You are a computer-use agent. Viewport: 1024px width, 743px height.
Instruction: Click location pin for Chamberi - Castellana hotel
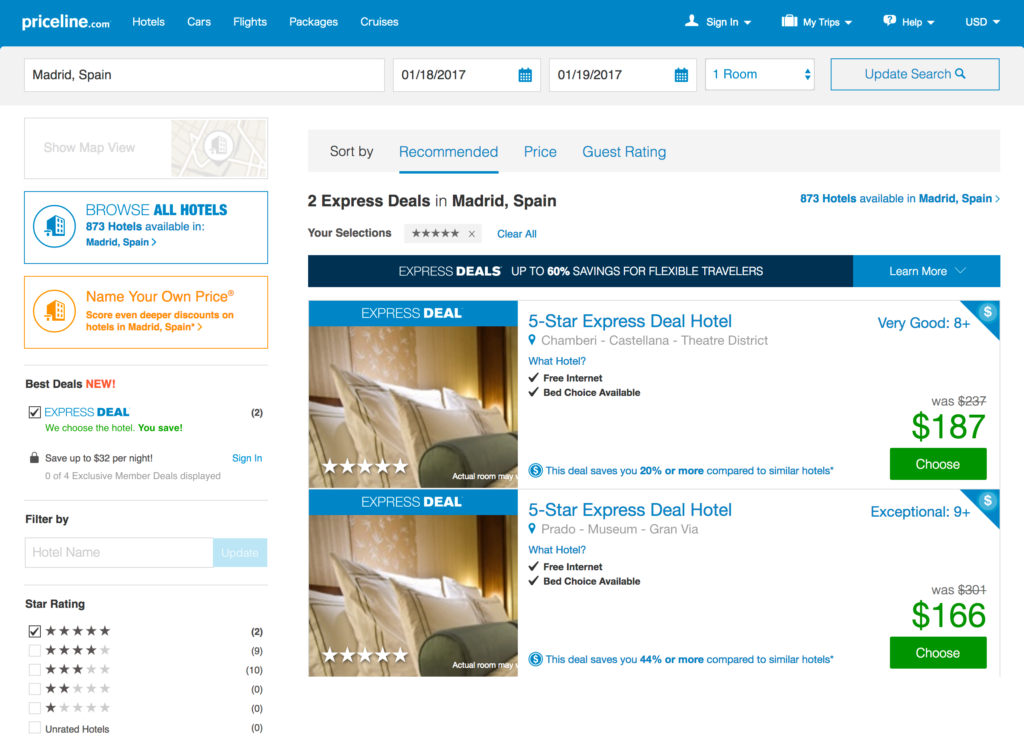[x=532, y=340]
